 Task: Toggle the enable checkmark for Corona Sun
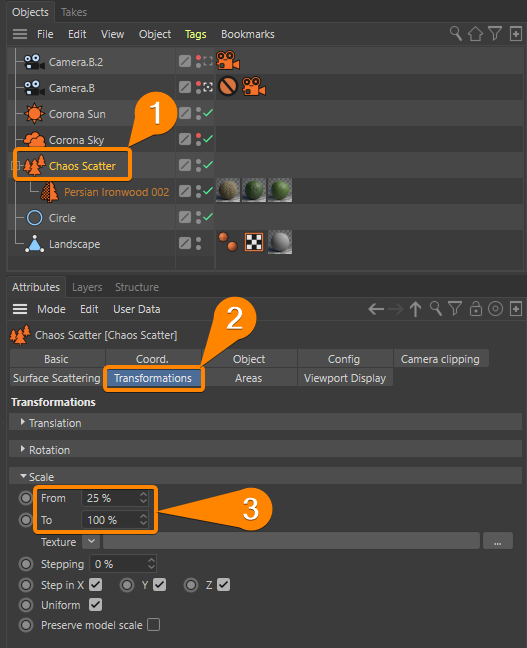[x=208, y=113]
